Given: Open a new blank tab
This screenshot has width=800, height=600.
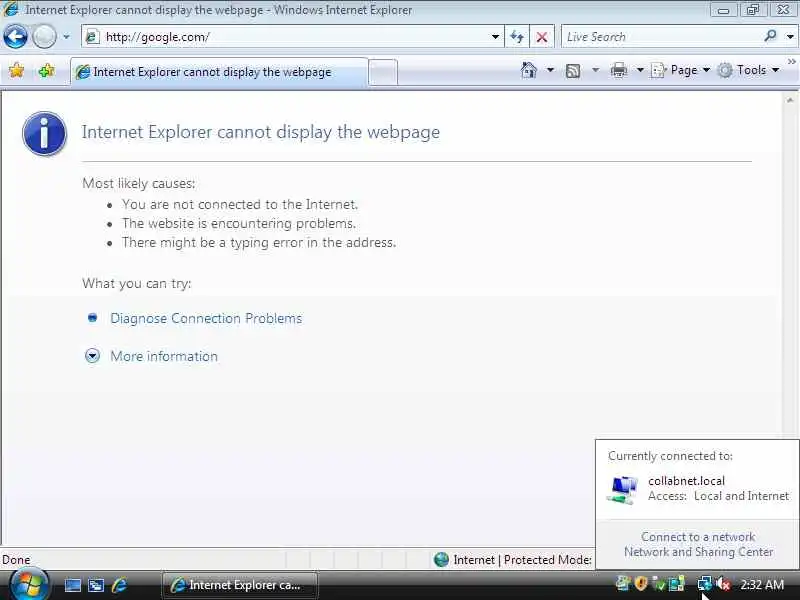Looking at the screenshot, I should pos(383,72).
